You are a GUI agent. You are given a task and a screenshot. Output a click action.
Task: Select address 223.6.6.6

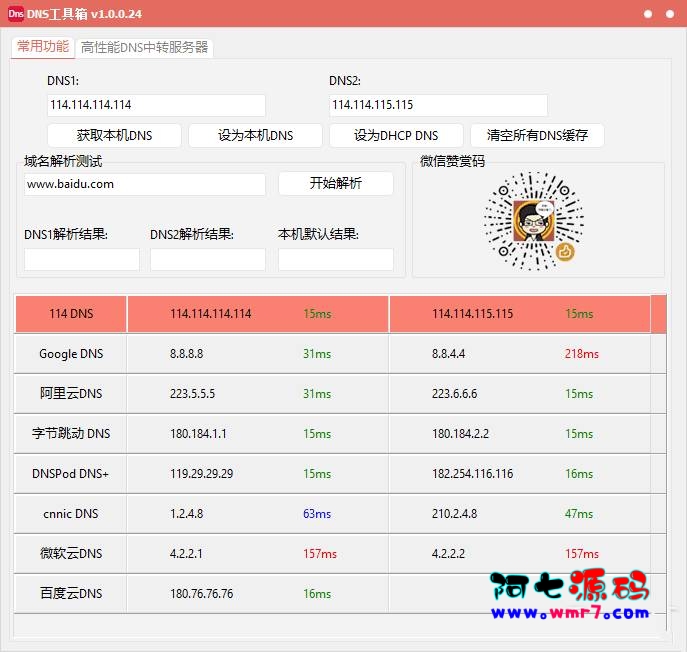click(x=454, y=394)
